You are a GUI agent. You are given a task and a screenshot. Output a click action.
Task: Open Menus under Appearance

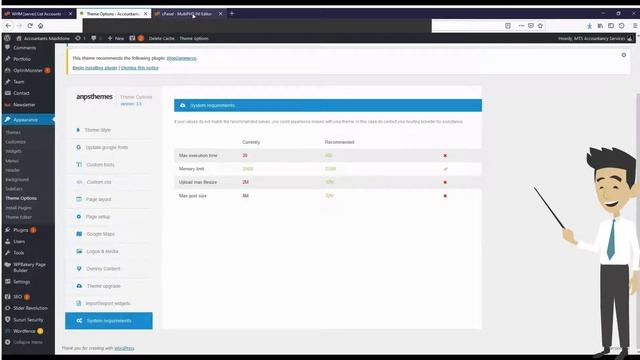click(12, 160)
